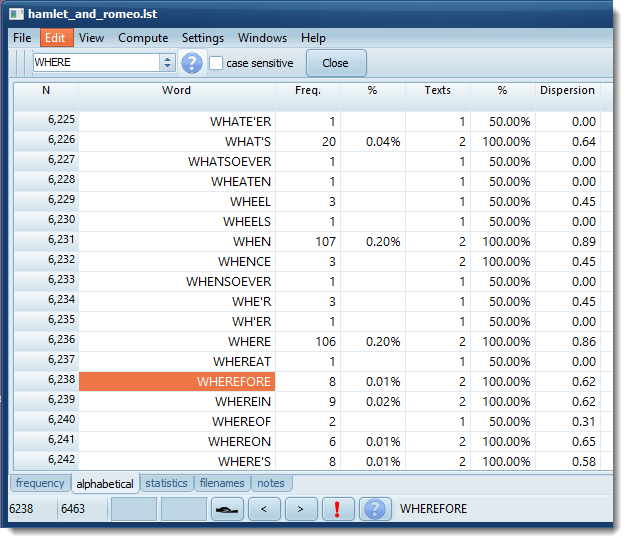The image size is (628, 543).
Task: Click frequency value 107 for WHEN
Action: click(326, 242)
